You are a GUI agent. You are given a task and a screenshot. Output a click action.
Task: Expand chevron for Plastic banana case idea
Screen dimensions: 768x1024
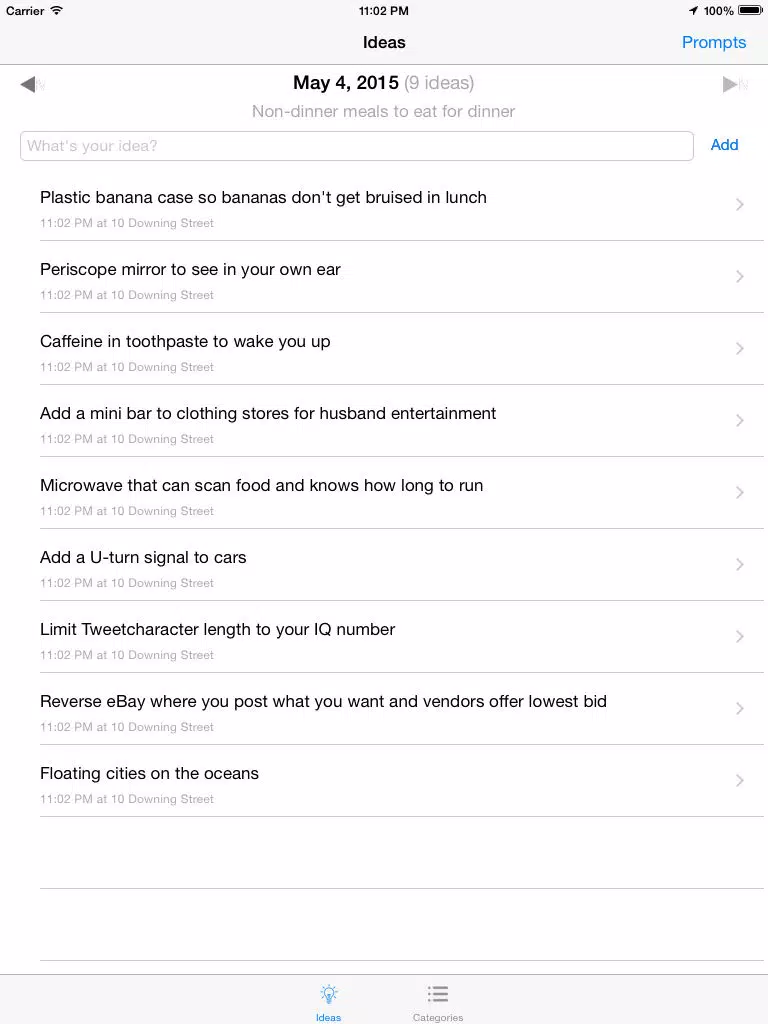739,204
